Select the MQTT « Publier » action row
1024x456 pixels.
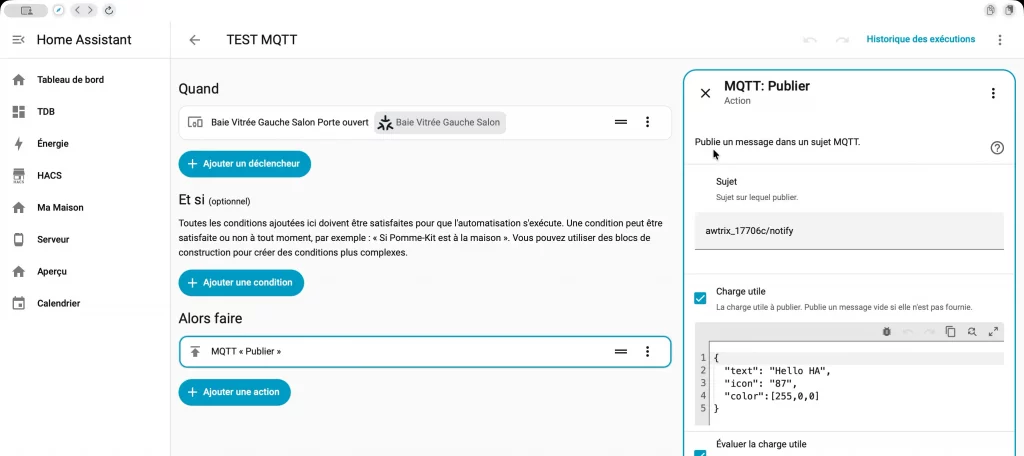(x=425, y=351)
